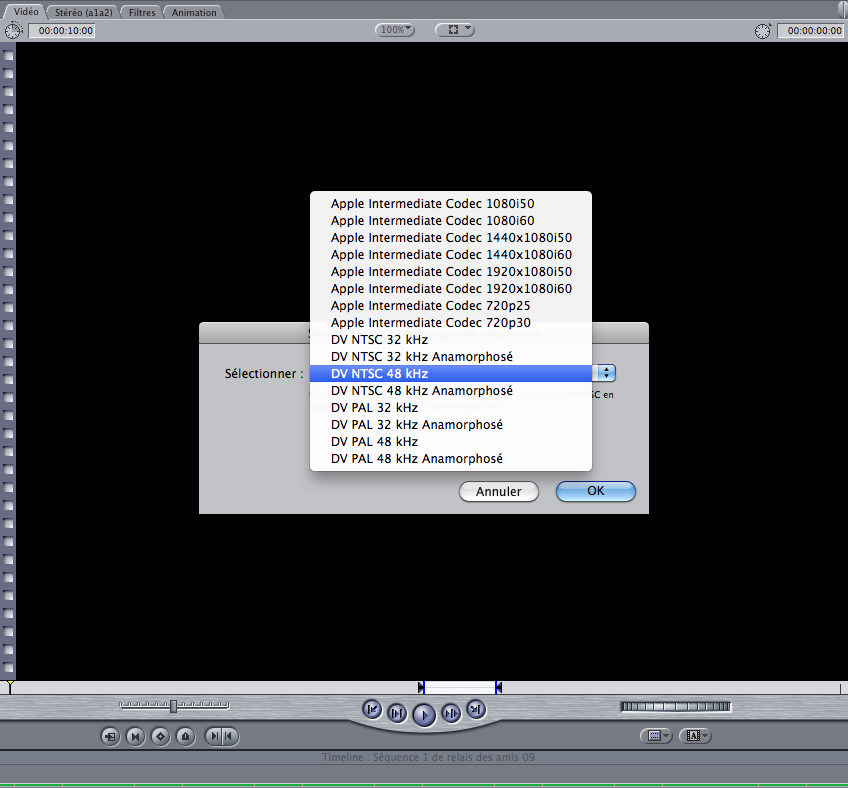Viewport: 848px width, 788px height.
Task: Click the Timeline Séquence 1 title text
Action: point(428,757)
